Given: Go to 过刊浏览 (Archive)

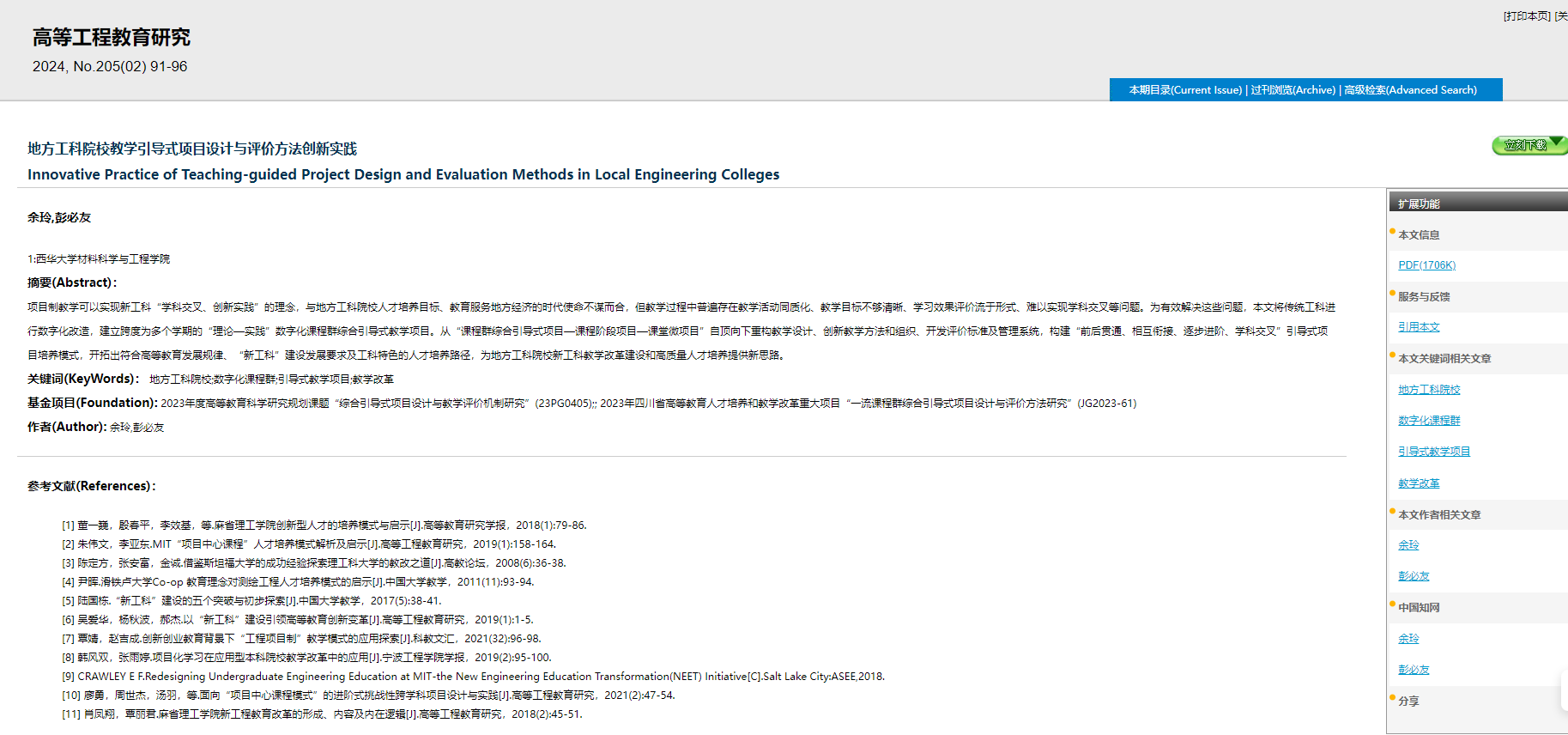Looking at the screenshot, I should point(1293,90).
